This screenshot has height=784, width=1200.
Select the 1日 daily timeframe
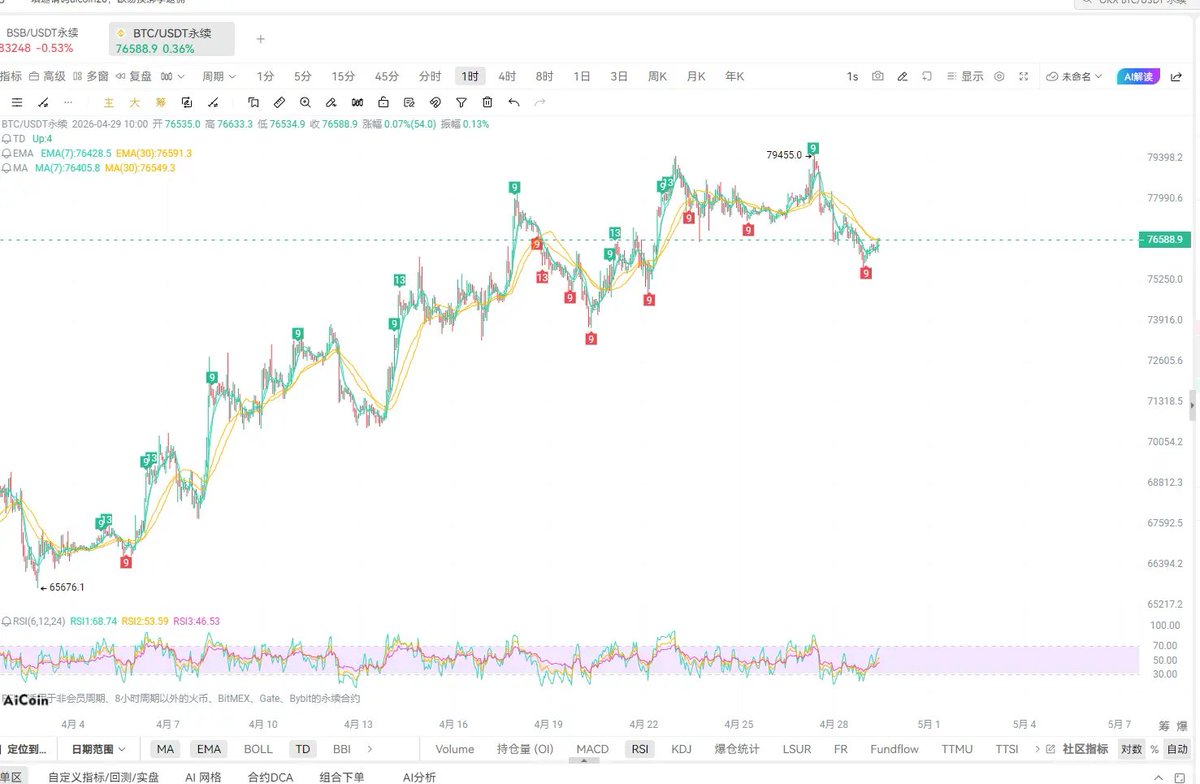click(x=581, y=76)
